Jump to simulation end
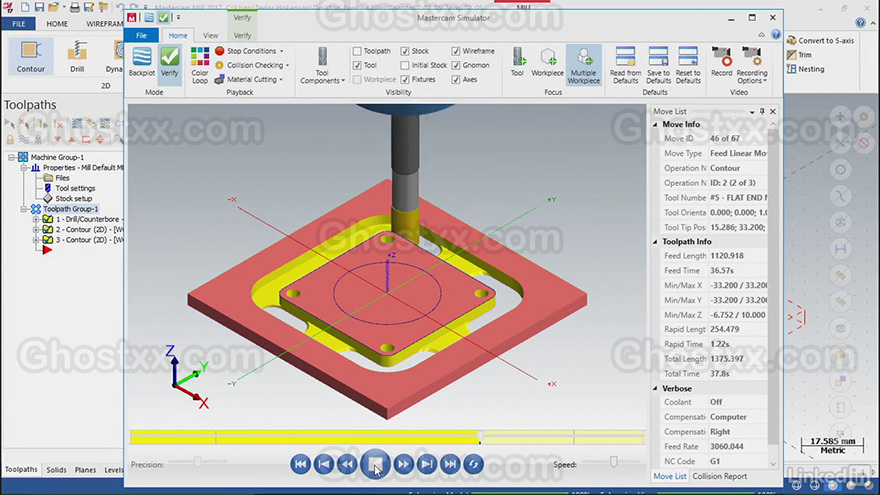 coord(450,464)
